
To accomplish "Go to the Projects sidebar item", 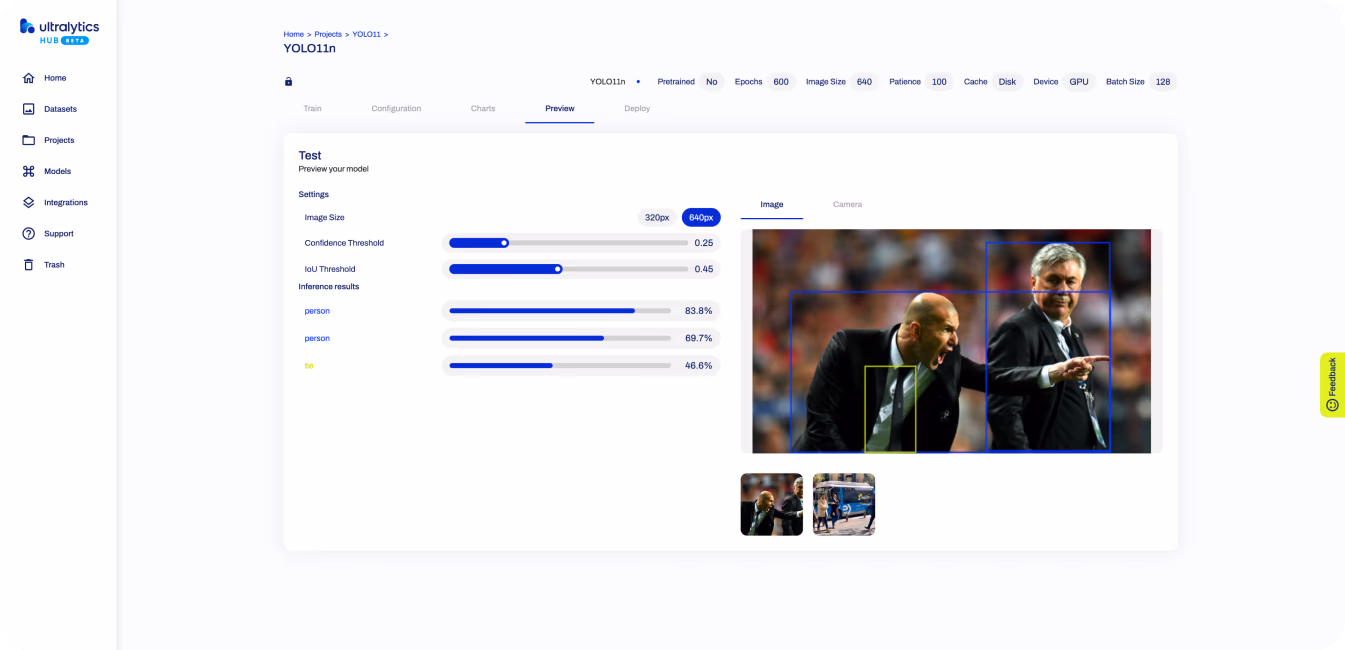I will click(x=59, y=140).
